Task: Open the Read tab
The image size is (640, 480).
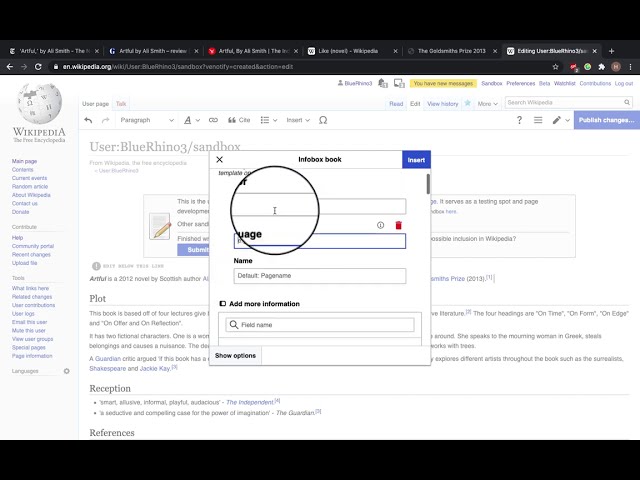Action: pyautogui.click(x=396, y=104)
